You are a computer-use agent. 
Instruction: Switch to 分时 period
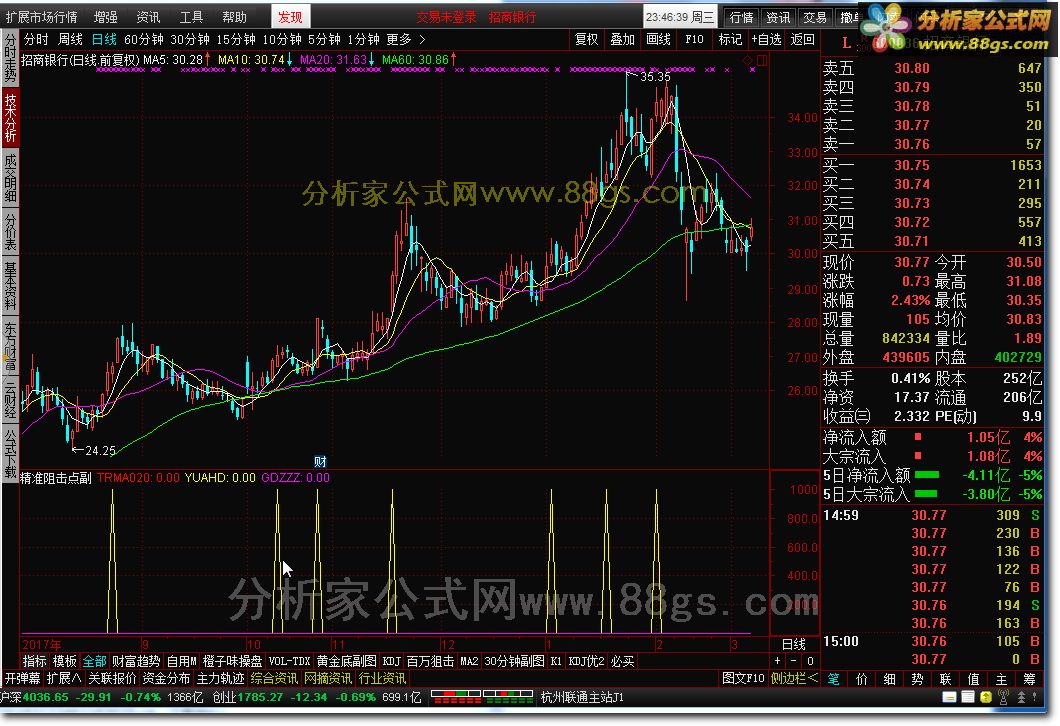(x=36, y=40)
